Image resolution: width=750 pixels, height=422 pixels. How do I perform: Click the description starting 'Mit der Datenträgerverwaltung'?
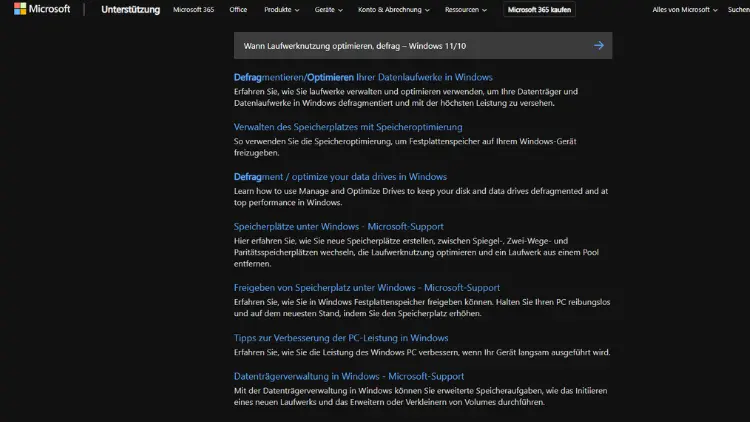(420, 396)
